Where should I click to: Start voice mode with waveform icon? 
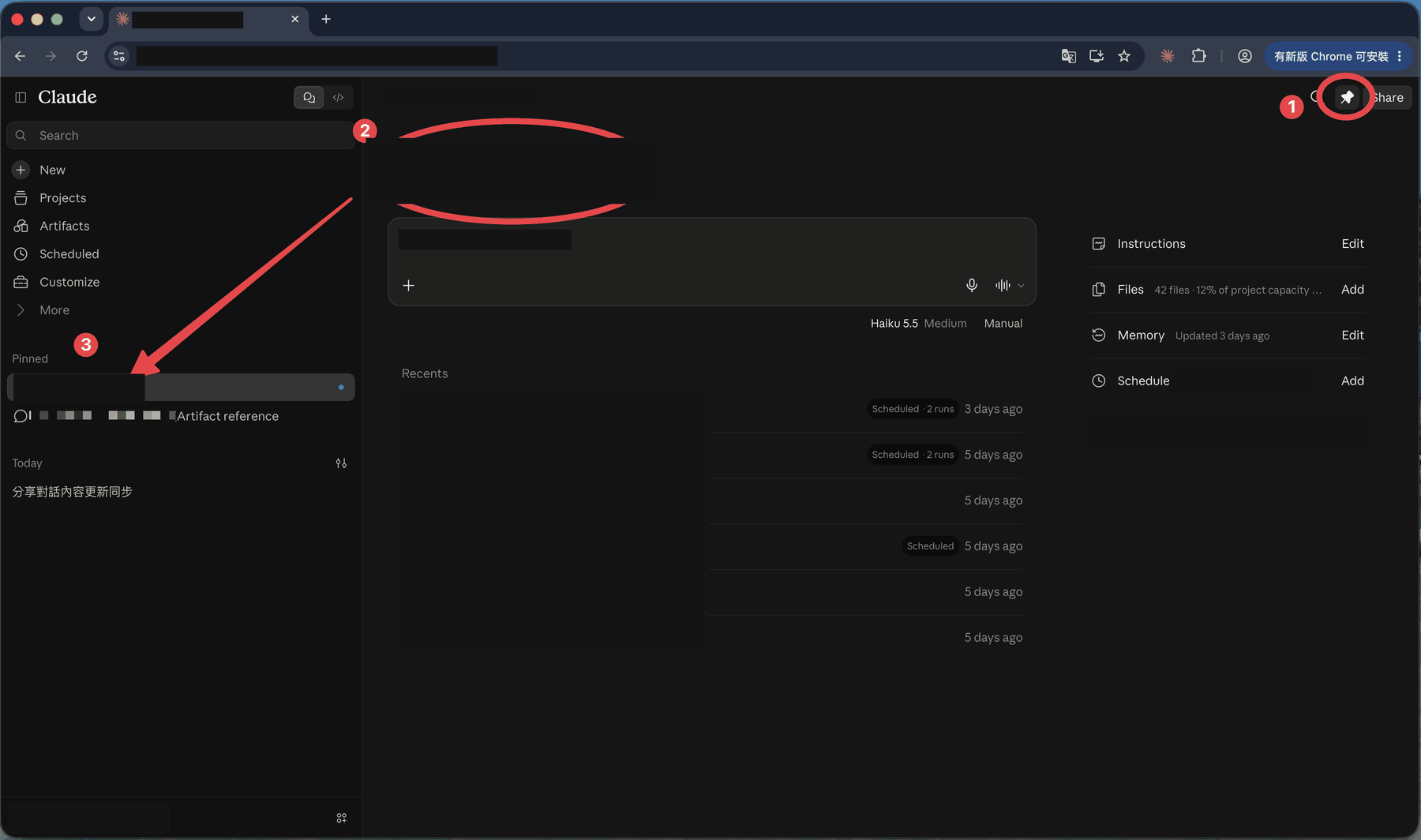coord(1003,285)
